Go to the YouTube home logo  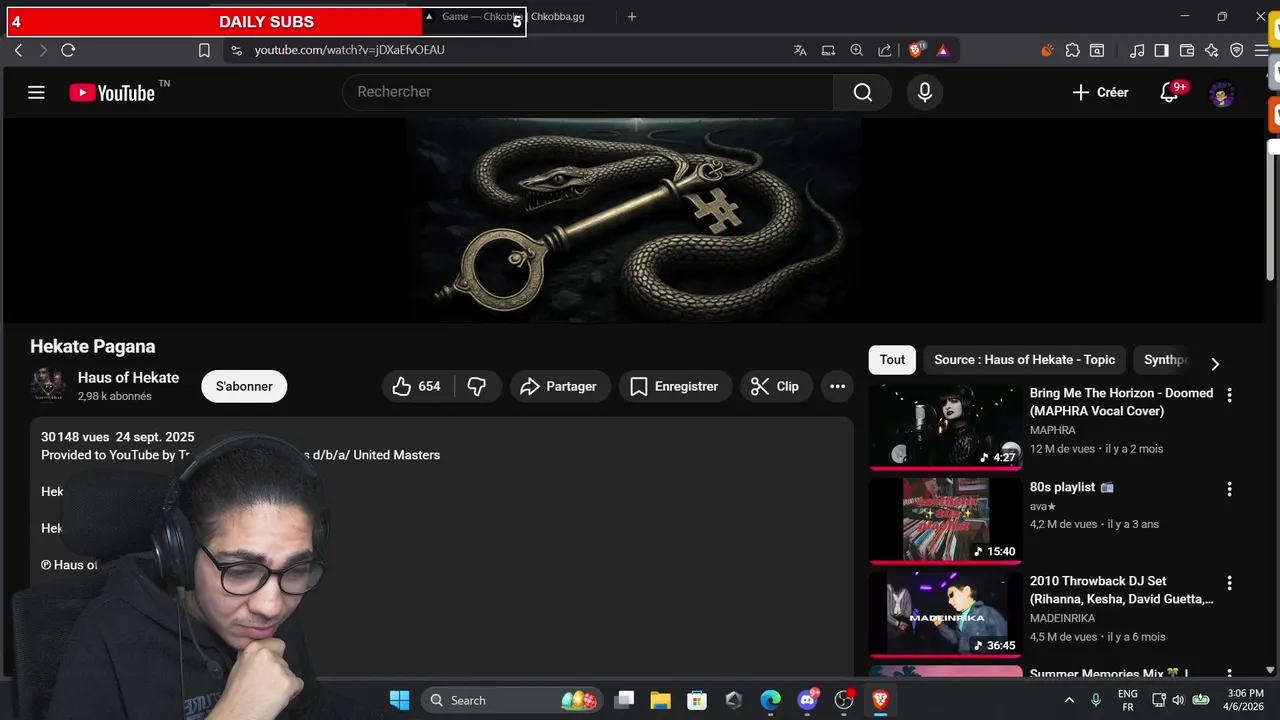112,93
